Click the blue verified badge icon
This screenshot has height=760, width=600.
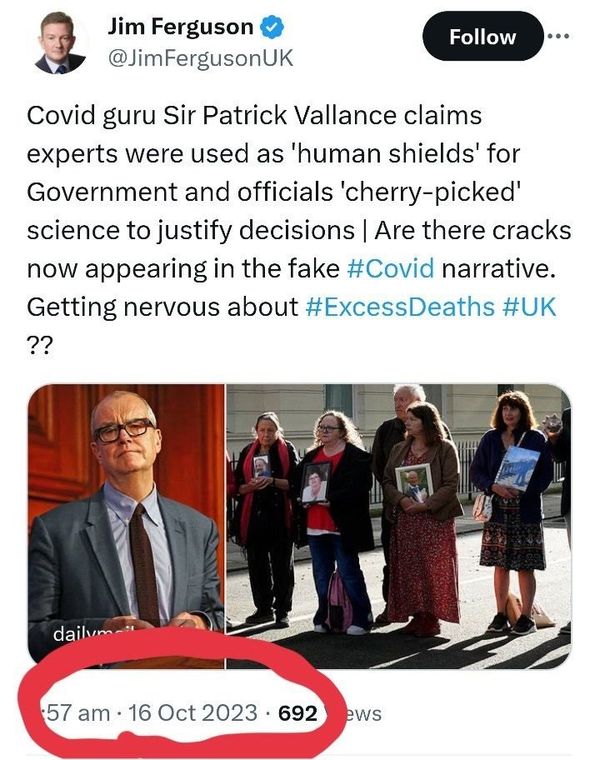coord(272,27)
